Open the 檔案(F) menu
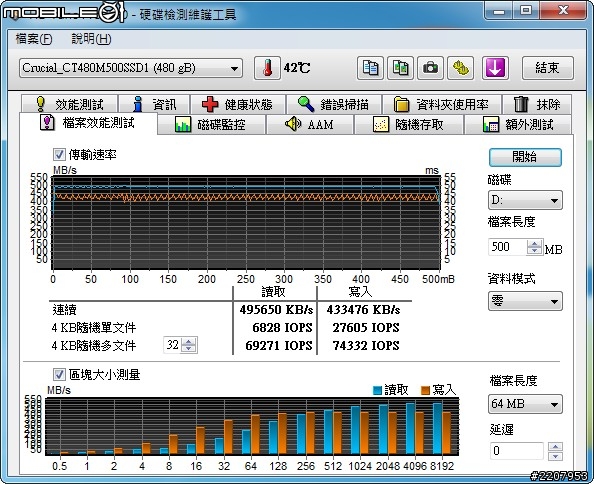Screen dimensions: 594x484 click(x=34, y=39)
